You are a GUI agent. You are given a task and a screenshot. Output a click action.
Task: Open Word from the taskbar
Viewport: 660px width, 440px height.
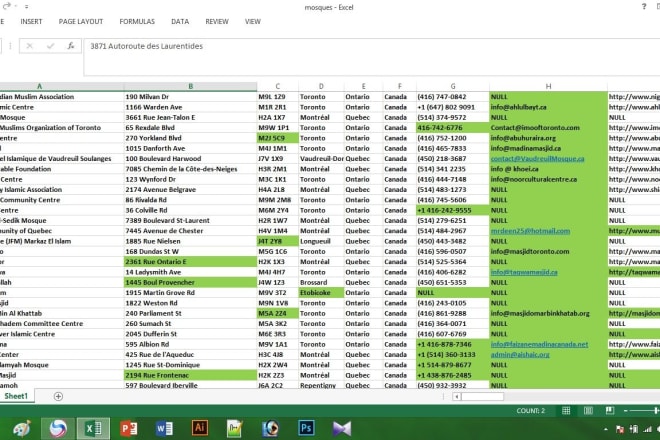[164, 429]
